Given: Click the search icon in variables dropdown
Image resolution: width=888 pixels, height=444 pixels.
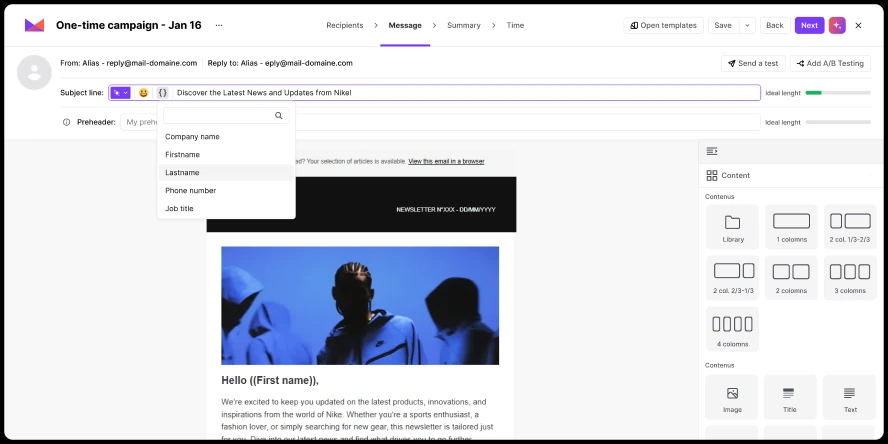Looking at the screenshot, I should [279, 116].
